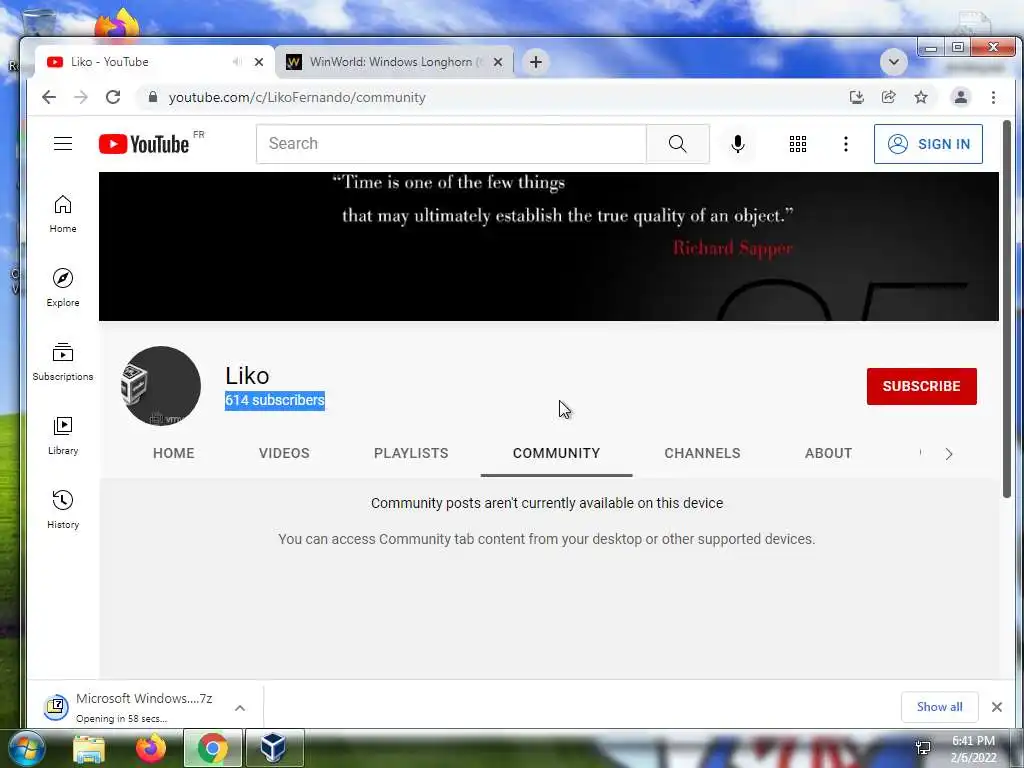Open the channel HOME tab
Screen dimensions: 1024x768
tap(174, 453)
